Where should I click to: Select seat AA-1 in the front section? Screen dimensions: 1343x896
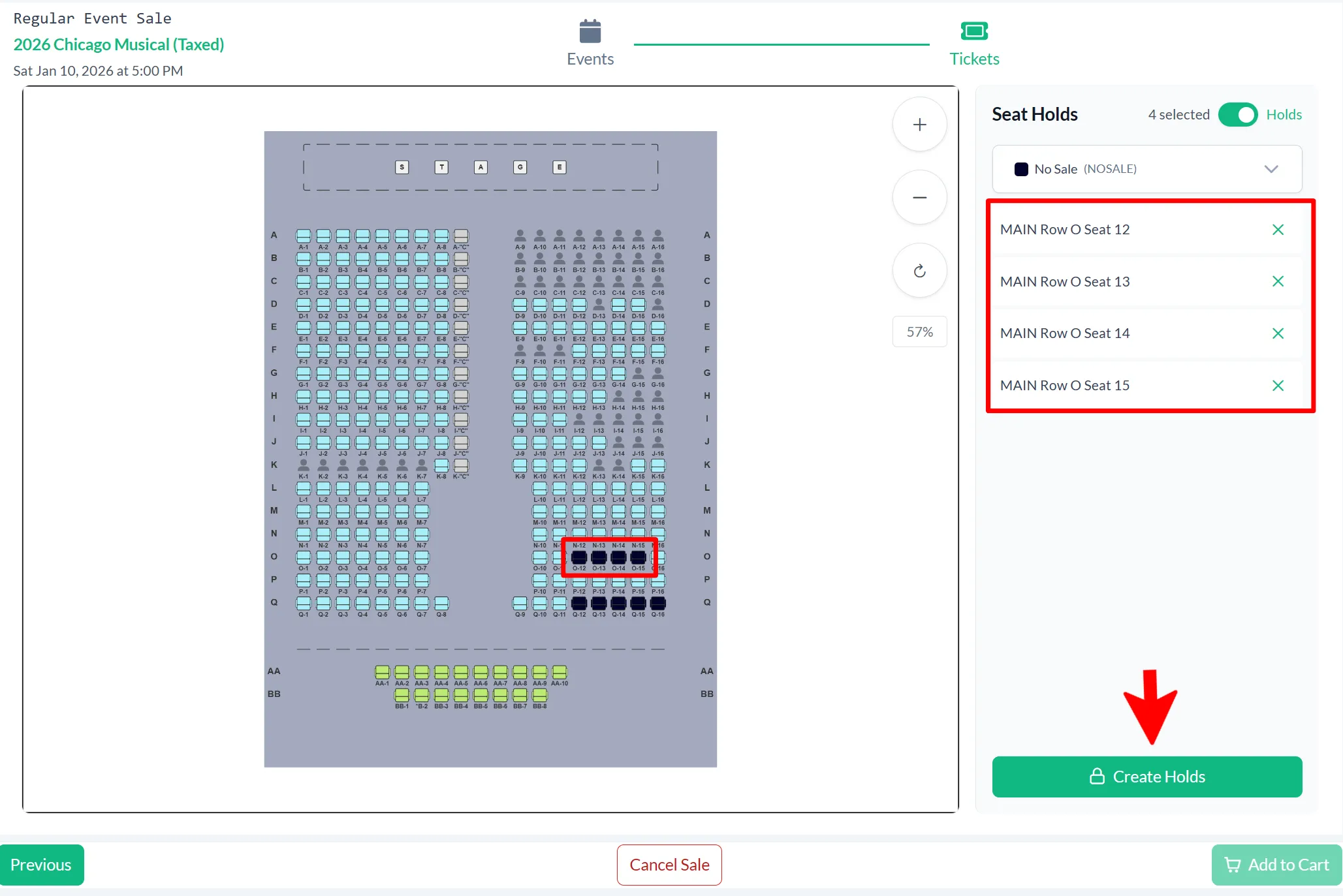coord(382,672)
